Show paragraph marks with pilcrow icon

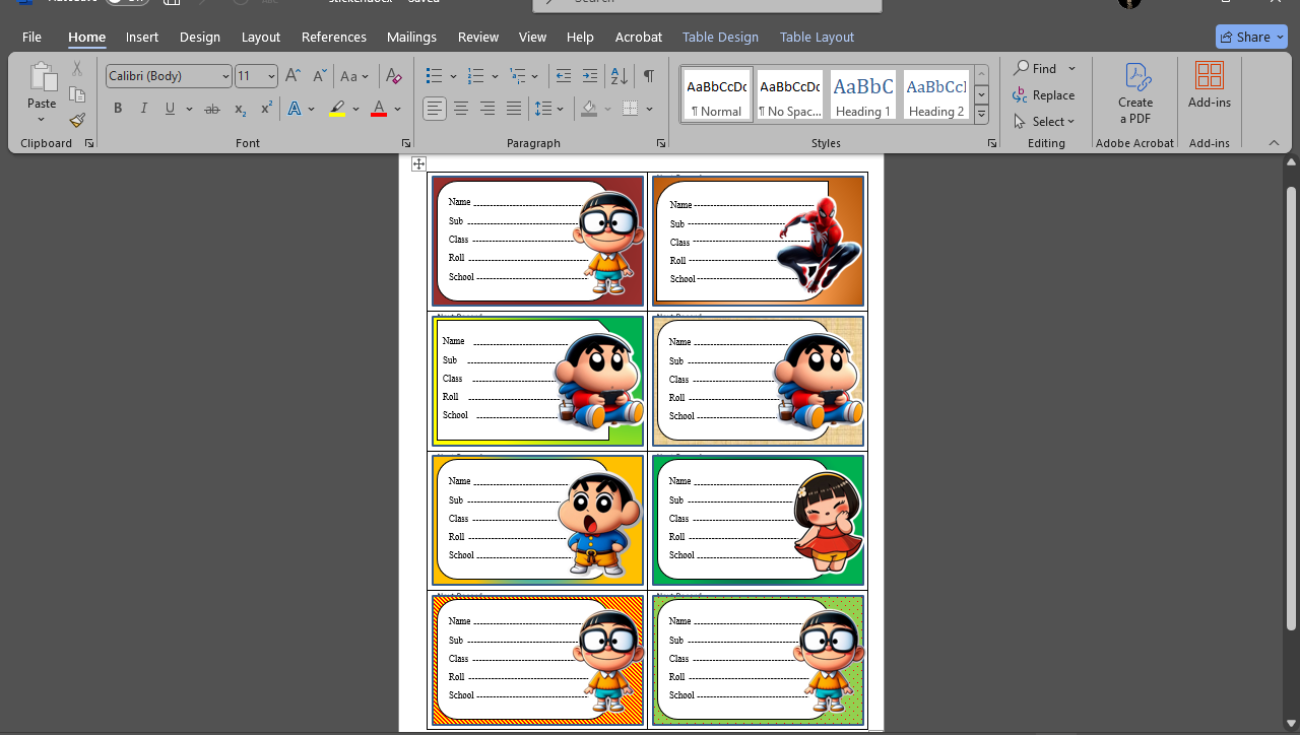pyautogui.click(x=649, y=76)
